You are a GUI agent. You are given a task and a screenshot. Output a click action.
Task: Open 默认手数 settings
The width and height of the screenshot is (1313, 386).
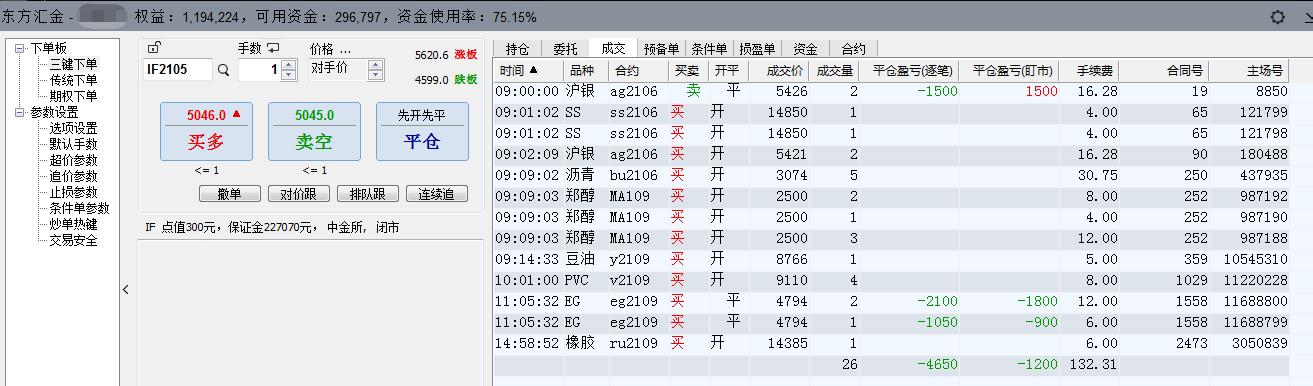click(73, 144)
